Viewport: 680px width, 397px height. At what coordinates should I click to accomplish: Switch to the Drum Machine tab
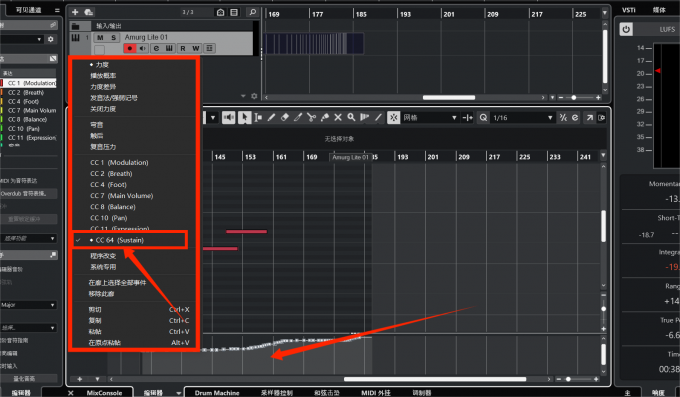click(x=217, y=392)
